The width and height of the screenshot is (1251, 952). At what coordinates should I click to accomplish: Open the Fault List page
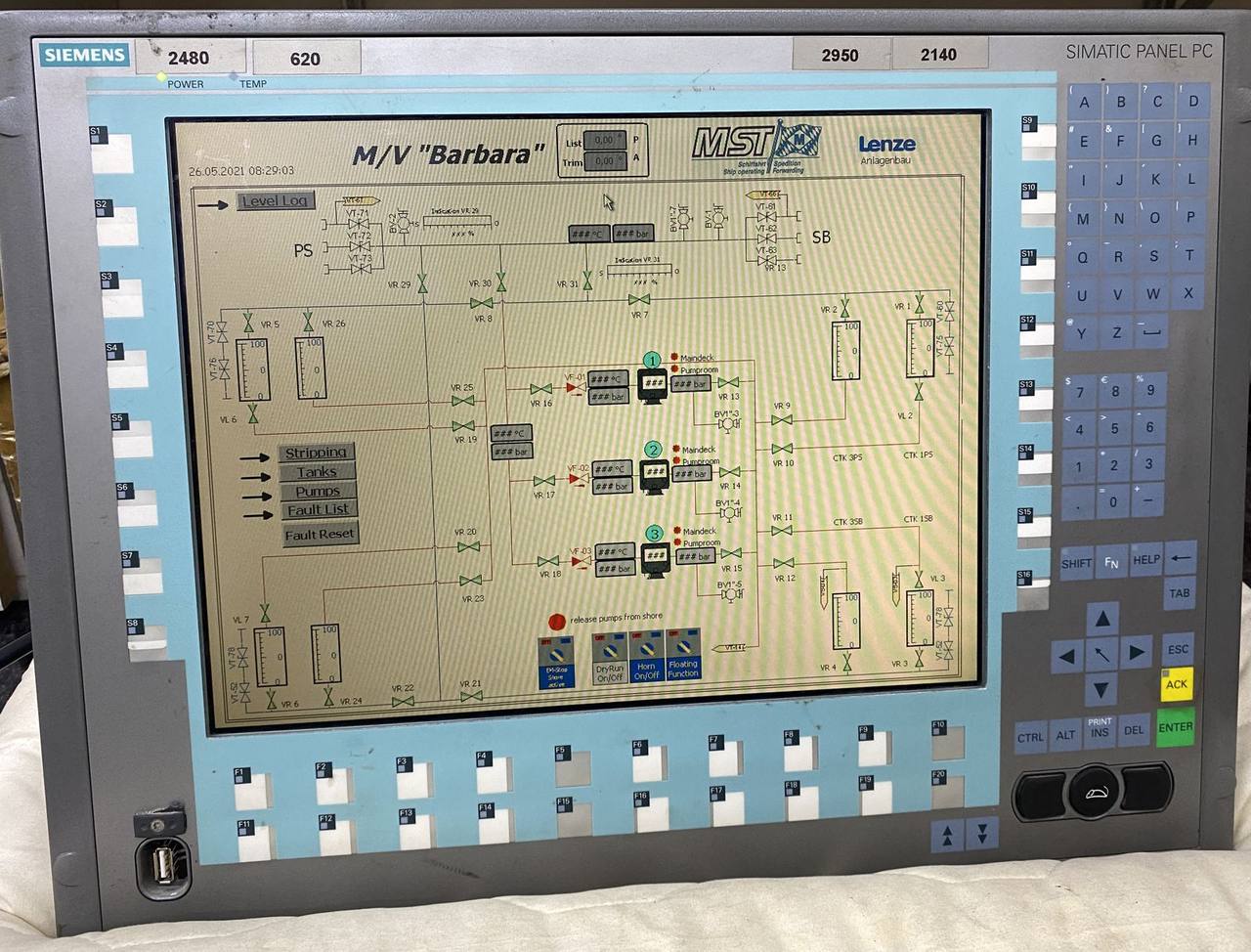point(319,509)
